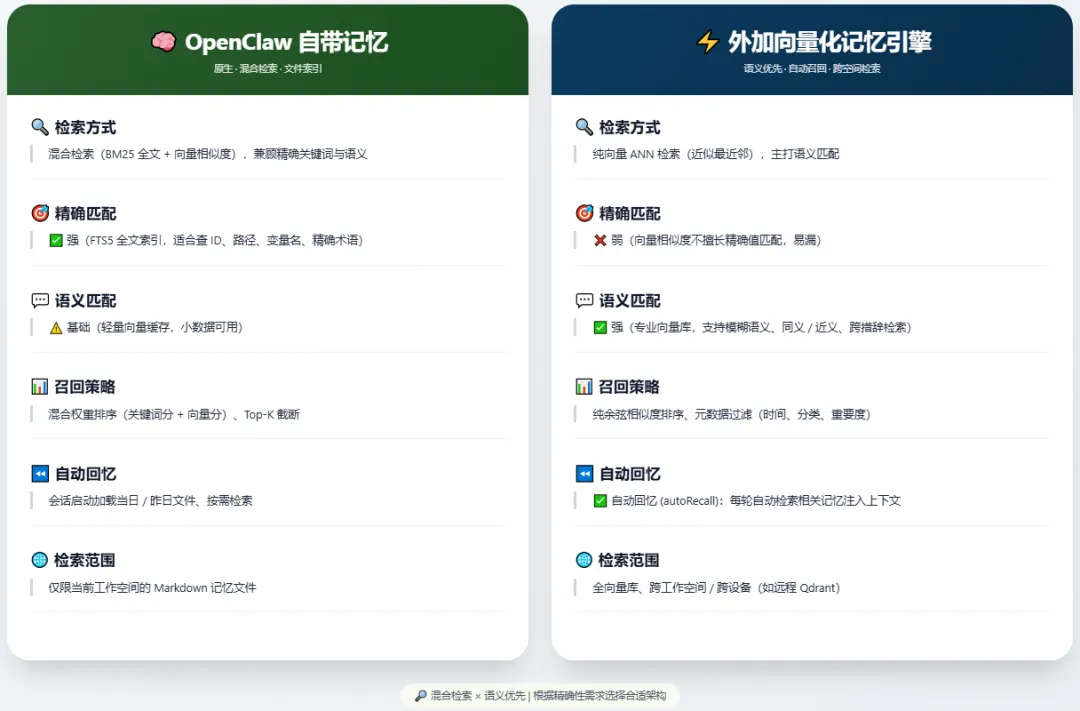Click the 精确匹配 heading in the OpenClaw card
The image size is (1080, 711).
tap(85, 214)
